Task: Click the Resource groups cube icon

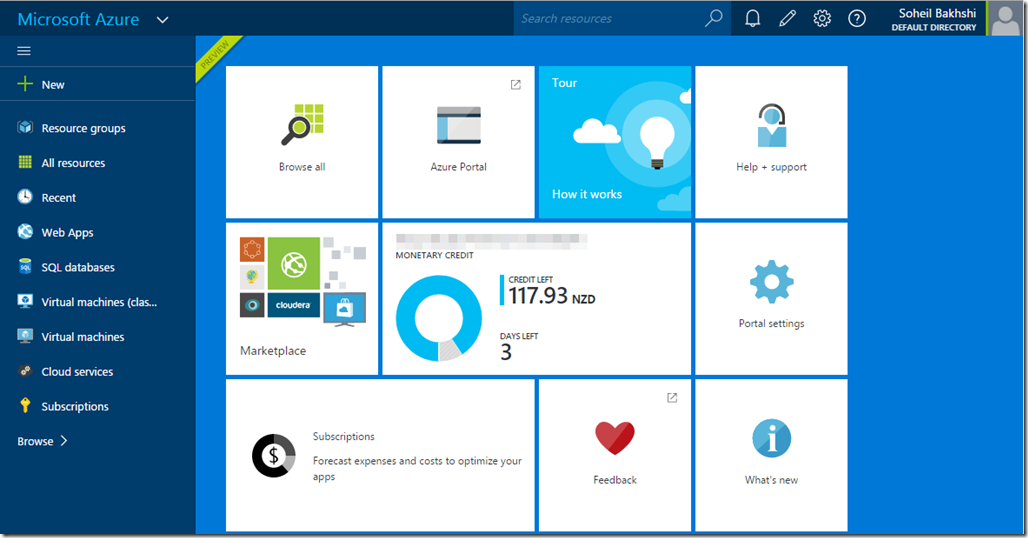Action: tap(25, 128)
